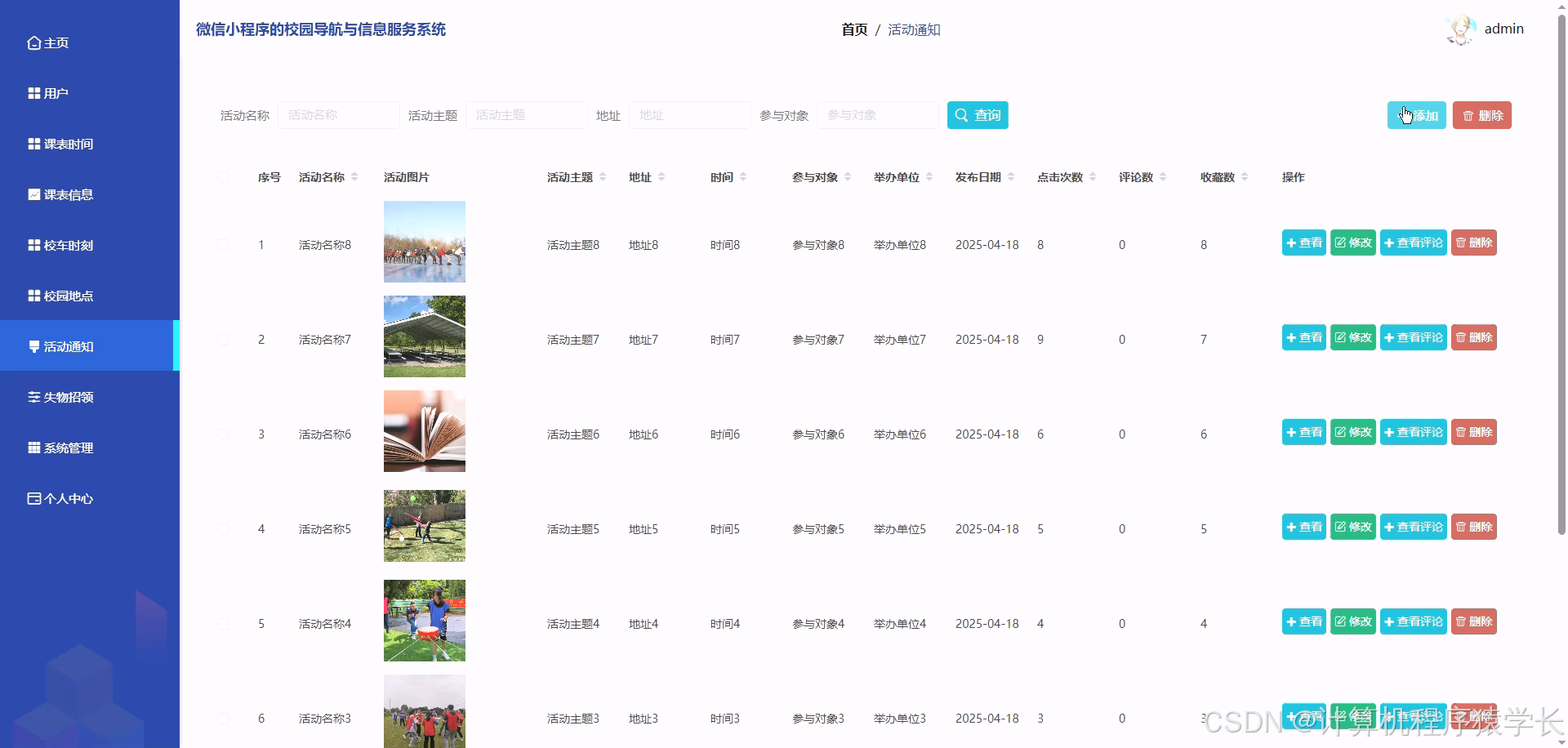
Task: Click 删除 in the 活动名称4 row
Action: coord(1474,621)
